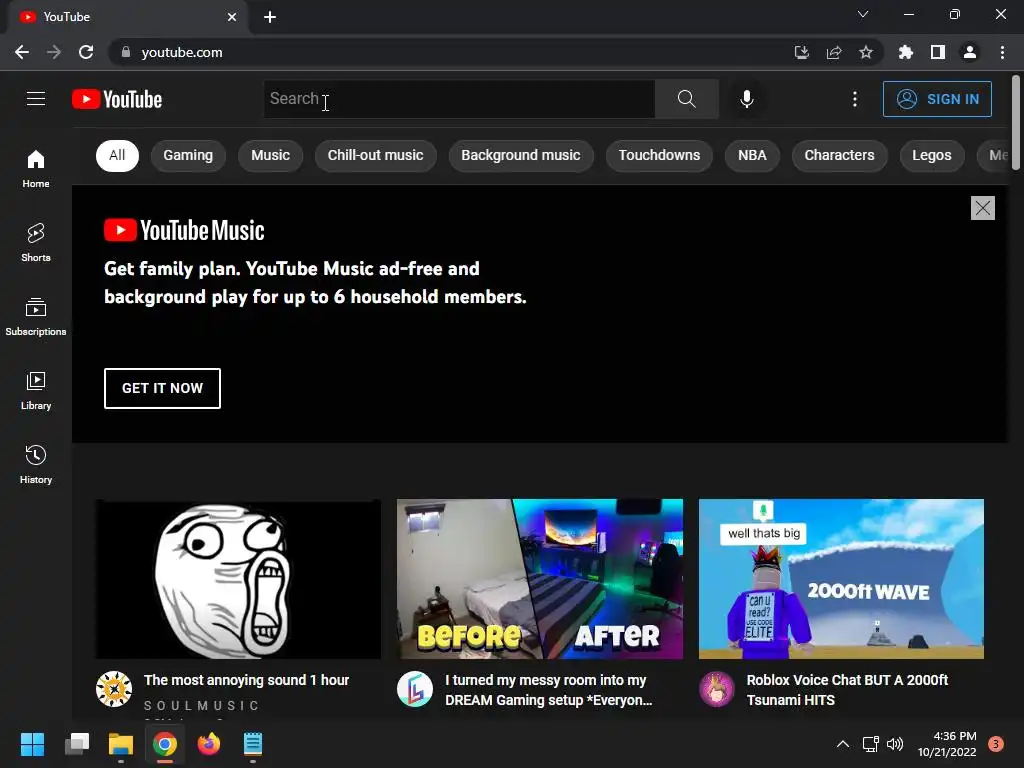The width and height of the screenshot is (1024, 768).
Task: Click channel avatar beside Roblox video
Action: tap(717, 689)
